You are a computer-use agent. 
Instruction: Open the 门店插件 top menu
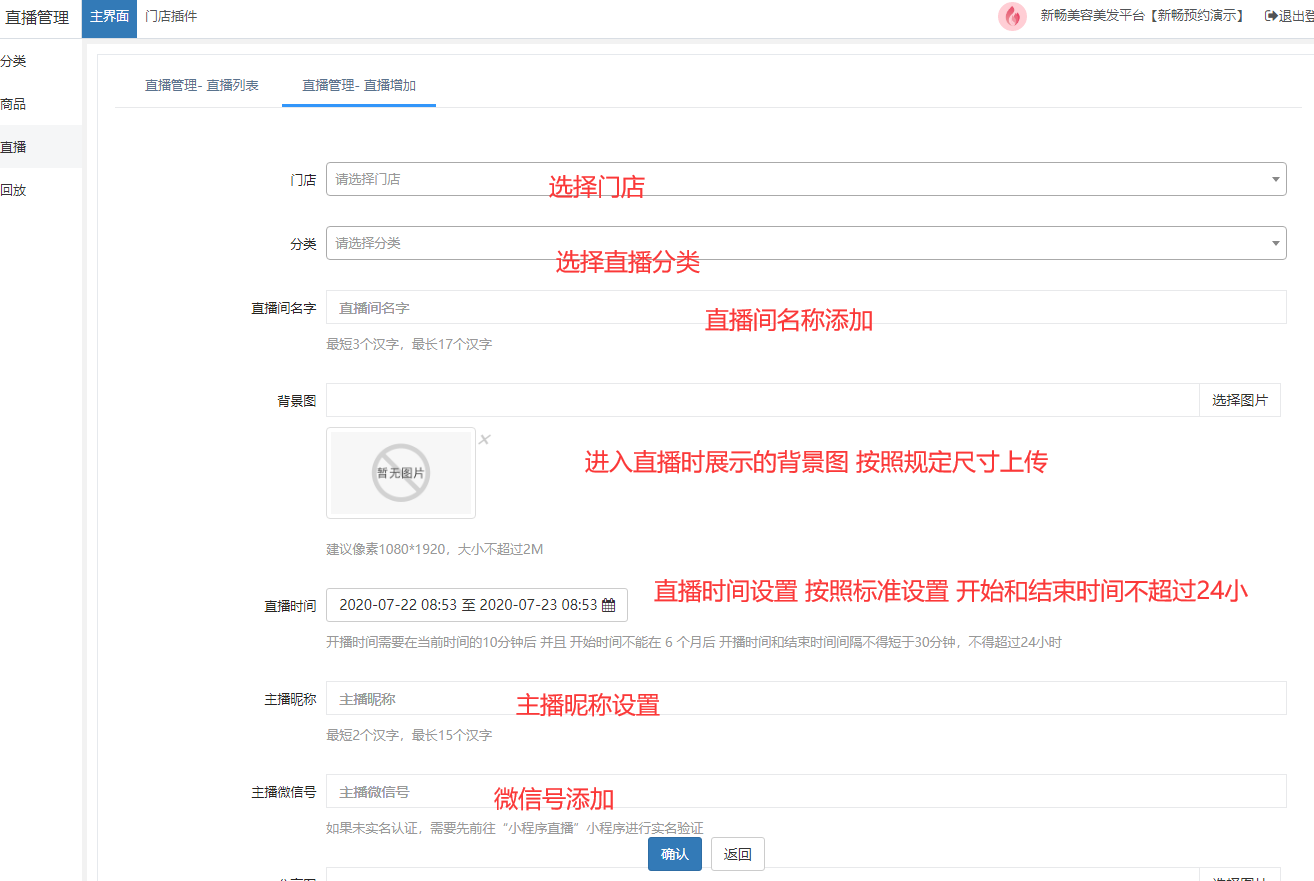[171, 17]
